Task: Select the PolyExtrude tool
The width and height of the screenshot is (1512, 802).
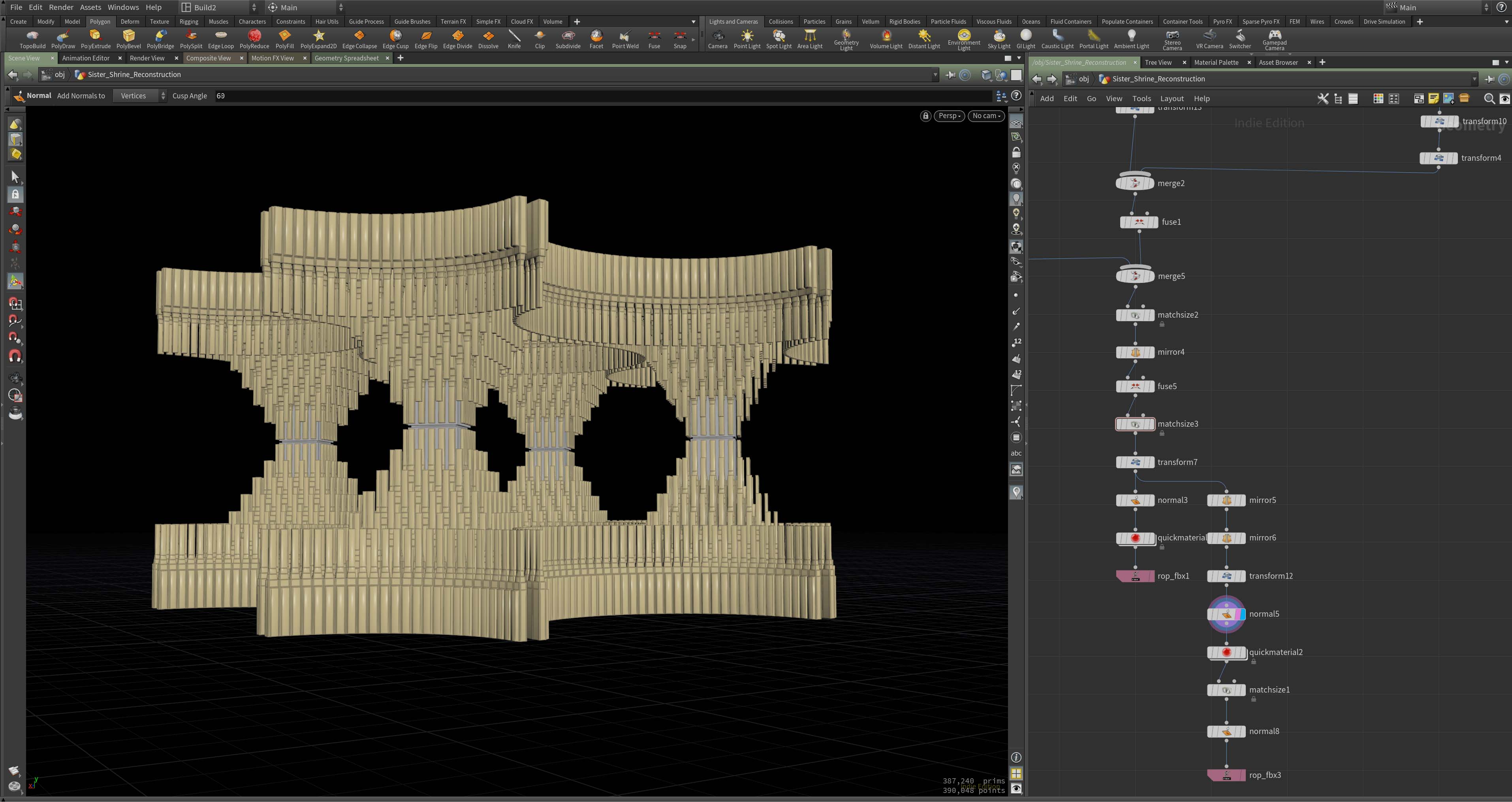Action: pyautogui.click(x=96, y=40)
